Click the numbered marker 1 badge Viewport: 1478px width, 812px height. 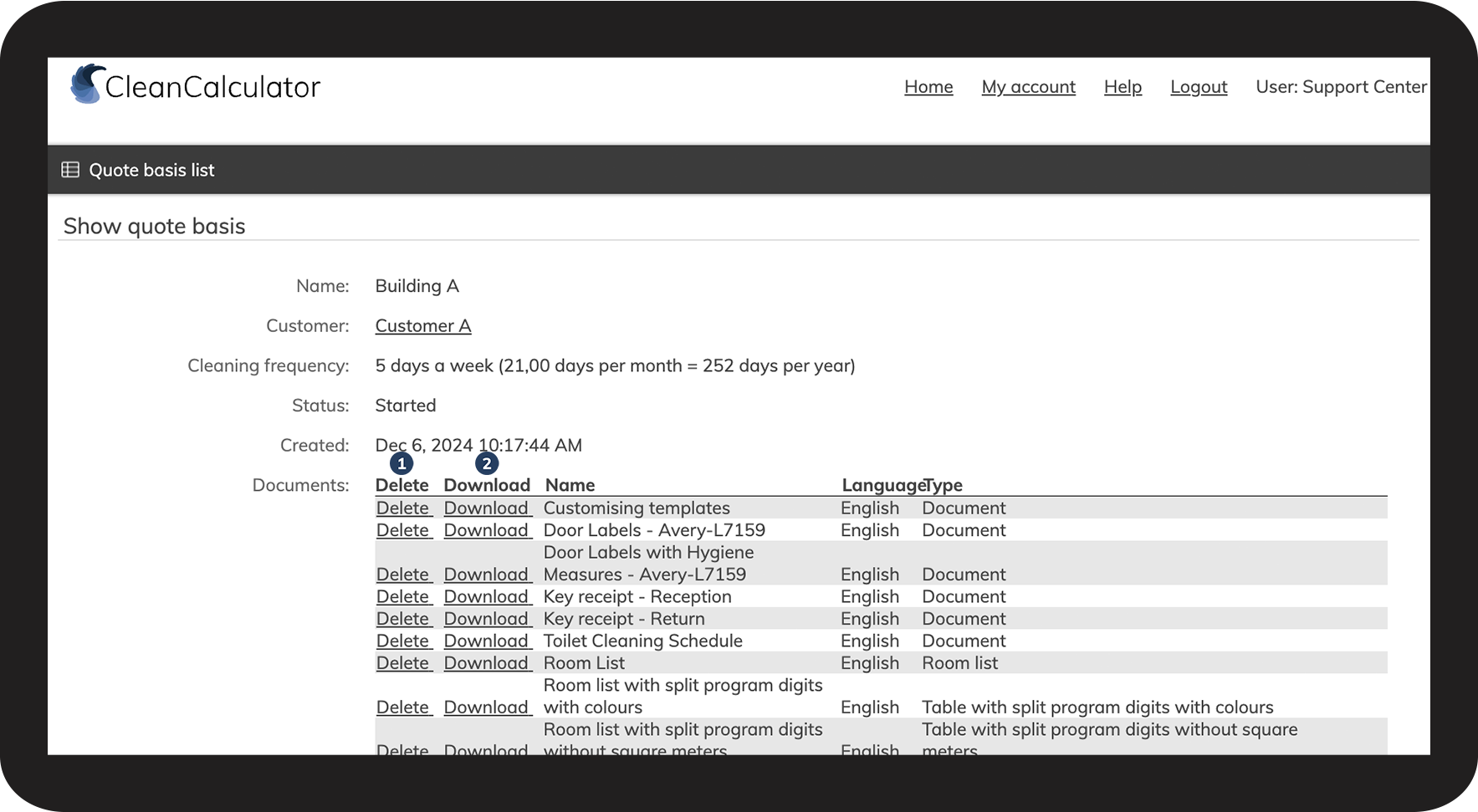click(401, 463)
